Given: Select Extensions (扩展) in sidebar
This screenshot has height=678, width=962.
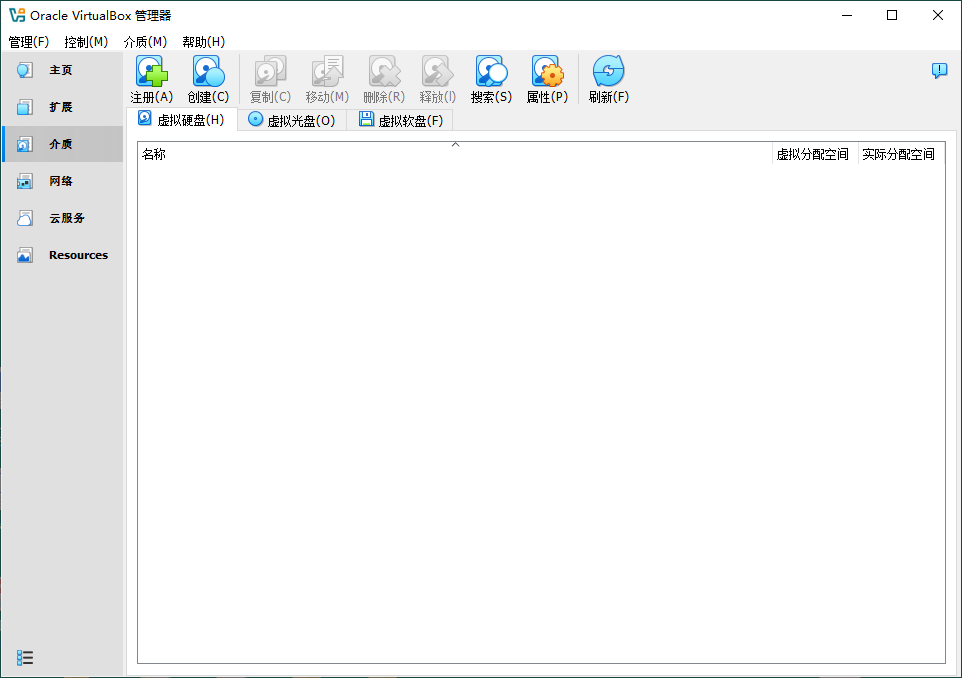Looking at the screenshot, I should tap(61, 107).
